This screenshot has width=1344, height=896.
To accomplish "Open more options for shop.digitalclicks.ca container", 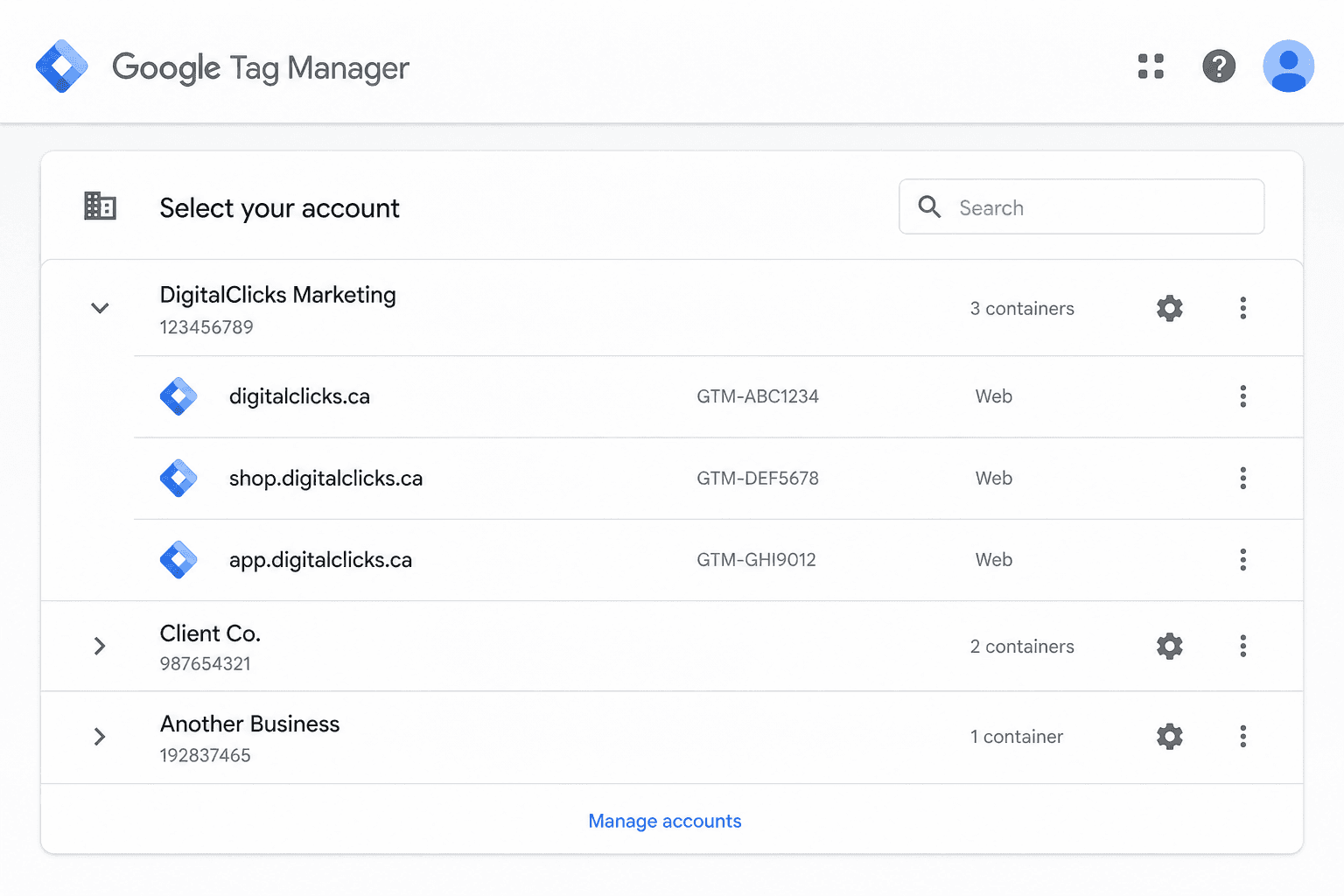I will coord(1242,478).
